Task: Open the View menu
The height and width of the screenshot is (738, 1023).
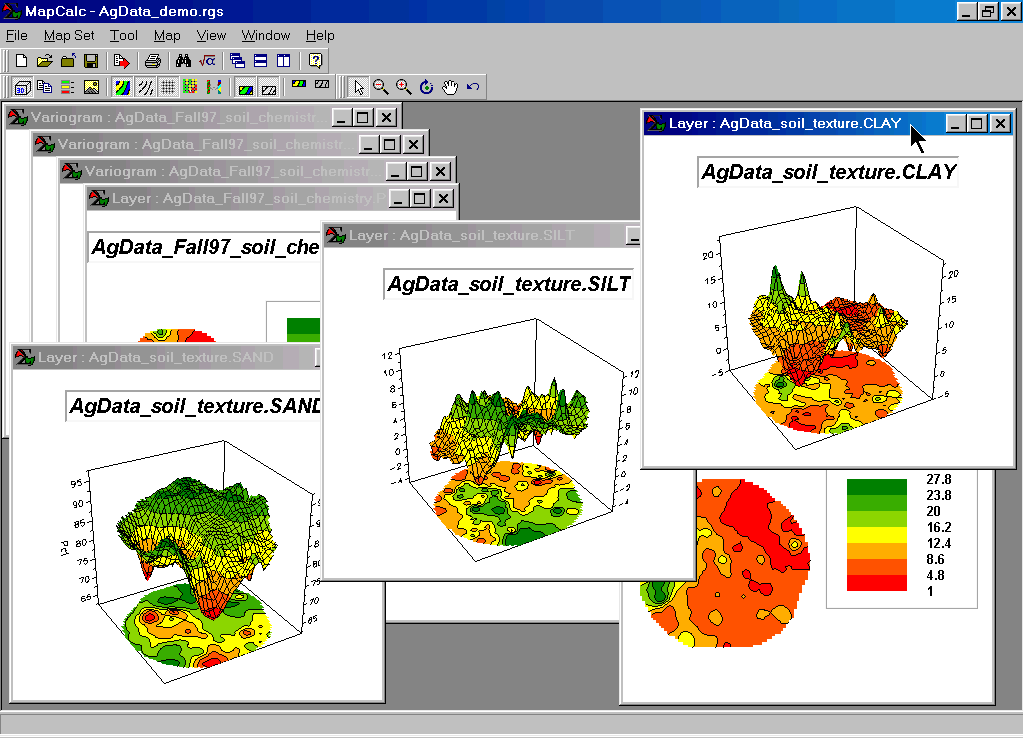Action: click(x=211, y=35)
